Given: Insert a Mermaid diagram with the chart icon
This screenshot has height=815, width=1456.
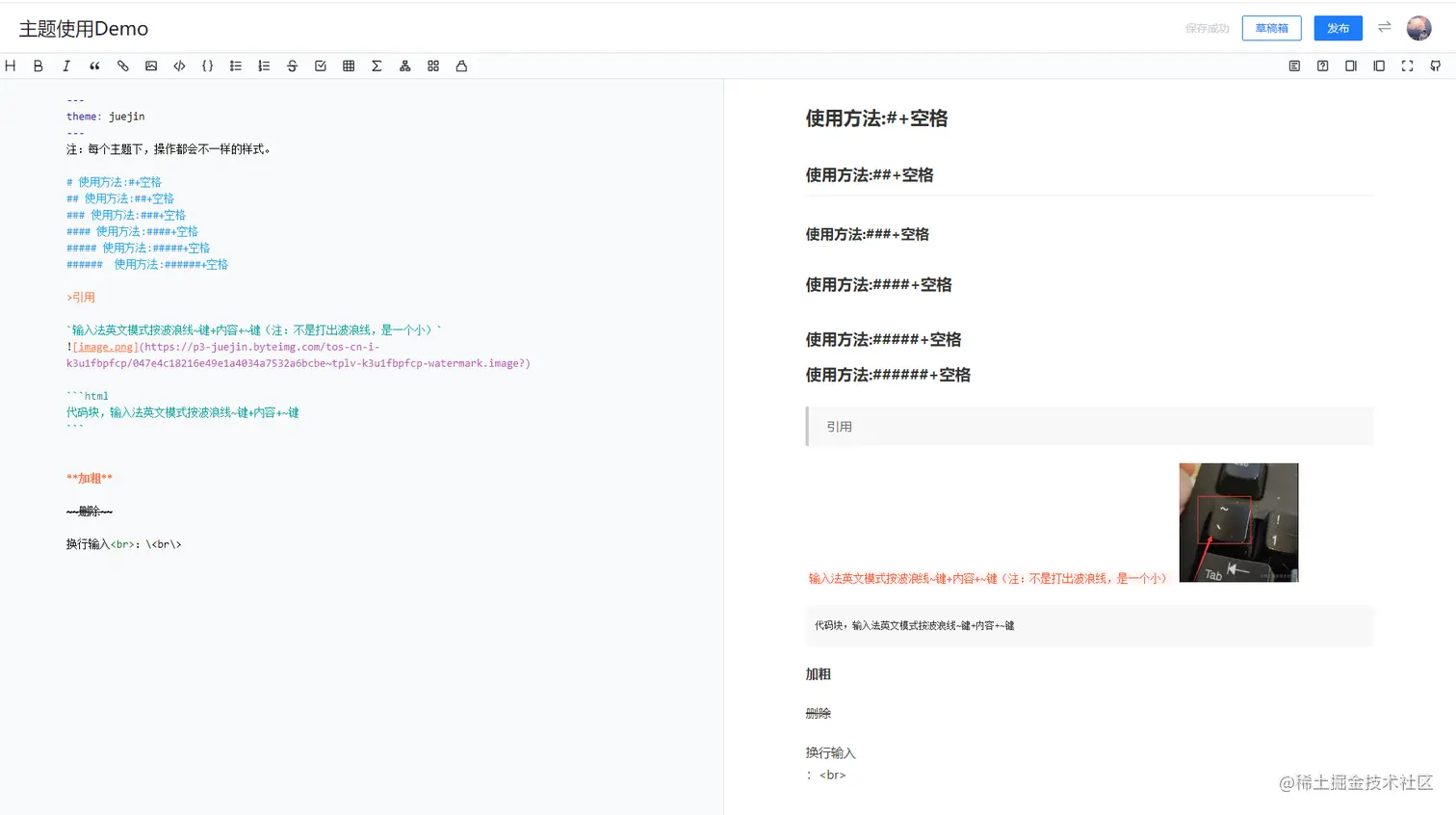Looking at the screenshot, I should click(404, 66).
